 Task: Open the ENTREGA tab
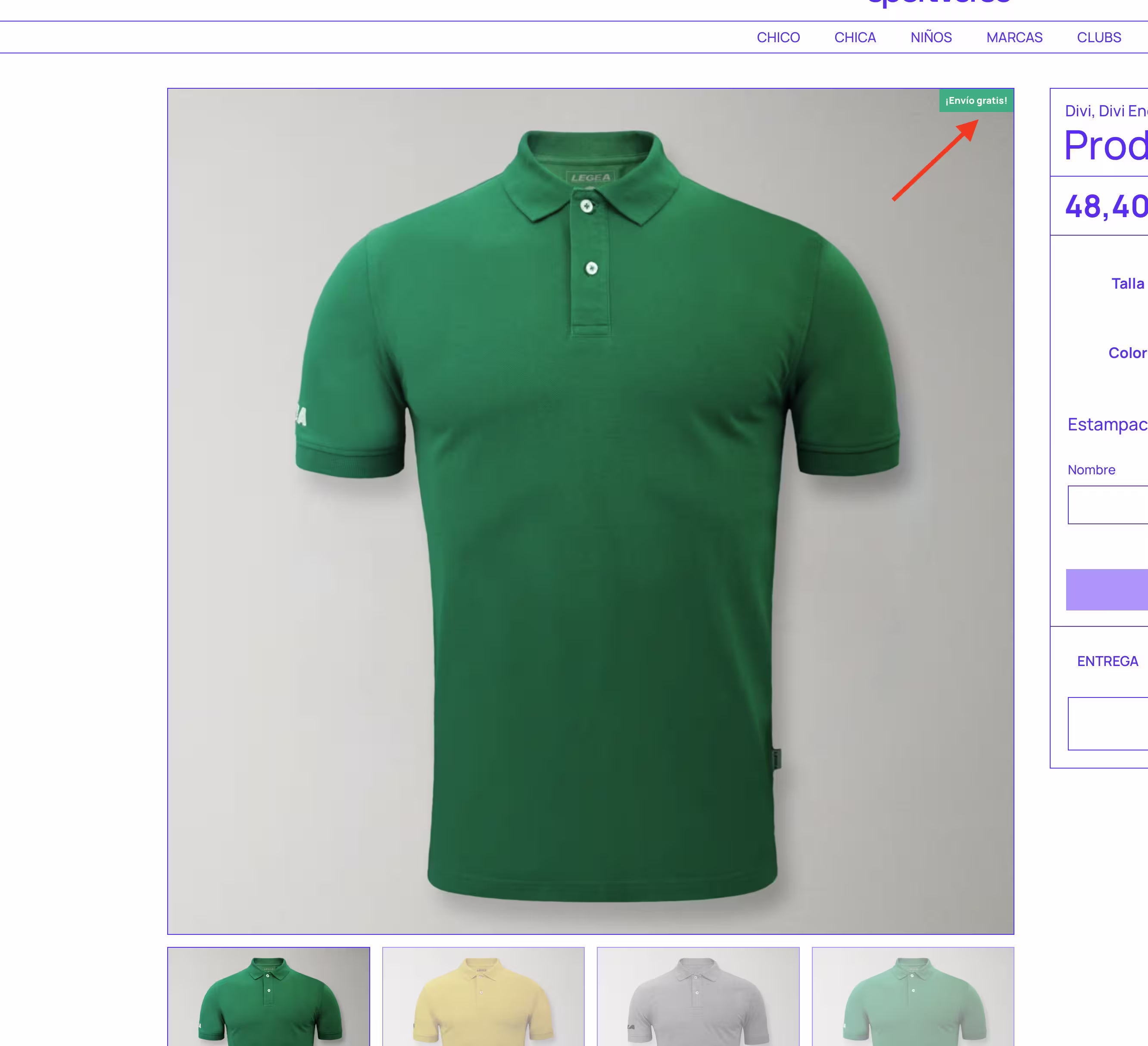1107,661
